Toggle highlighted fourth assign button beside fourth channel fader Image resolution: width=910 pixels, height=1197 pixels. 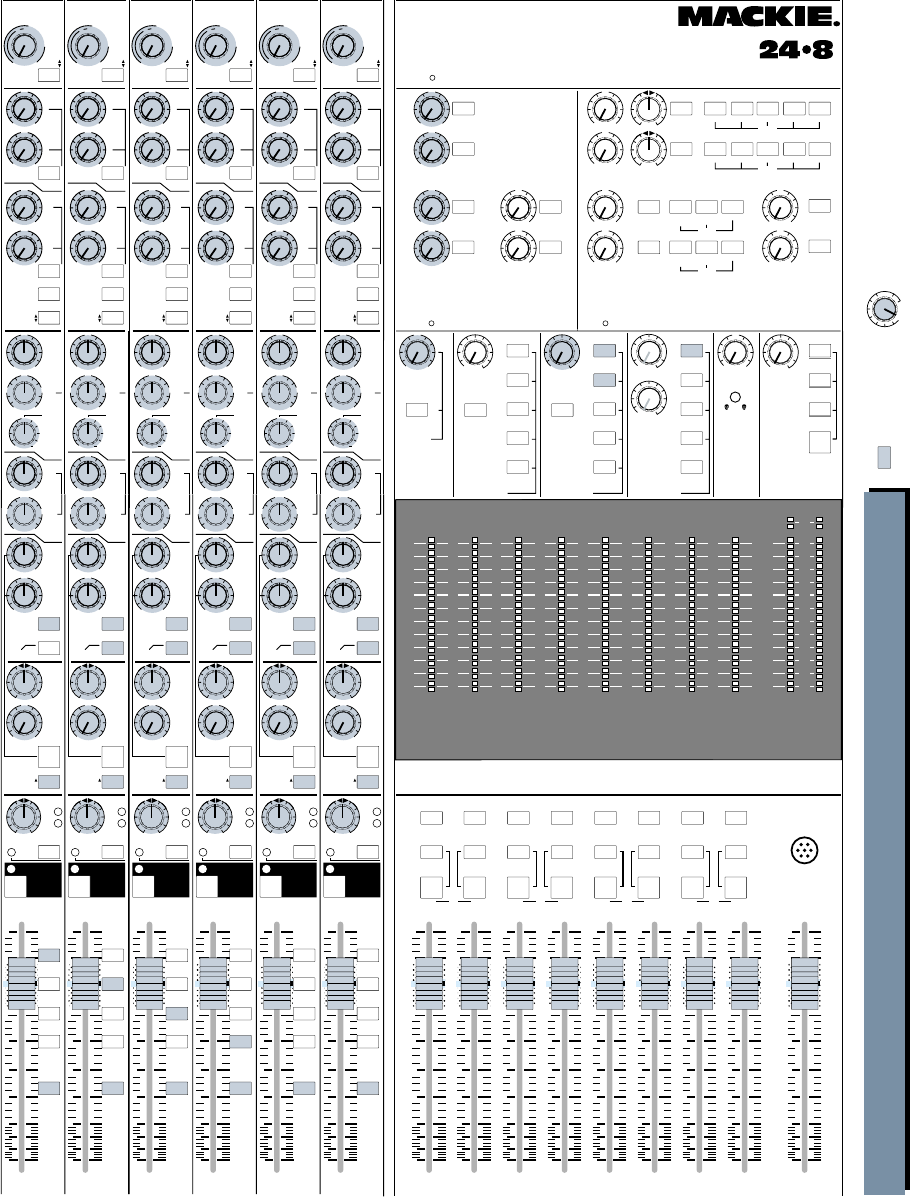click(x=240, y=1041)
